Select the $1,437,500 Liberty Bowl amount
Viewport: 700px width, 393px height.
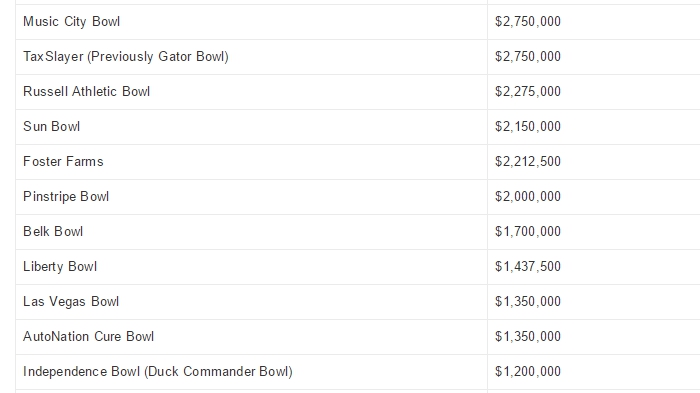528,267
